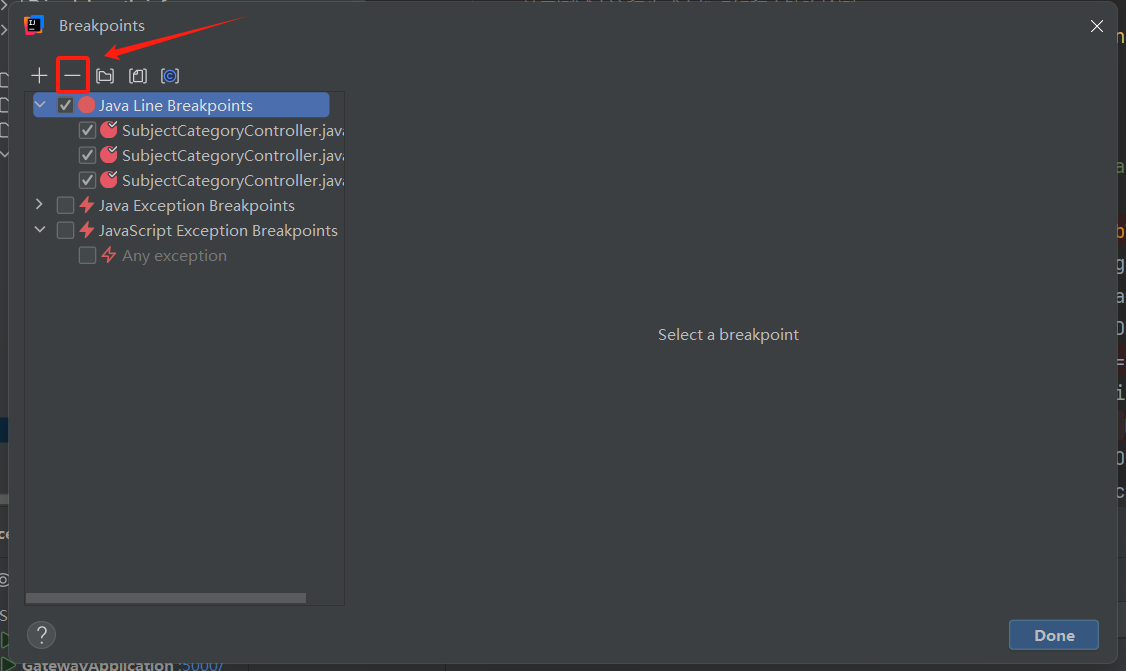
Task: Collapse the Java Line Breakpoints group
Action: (x=40, y=105)
